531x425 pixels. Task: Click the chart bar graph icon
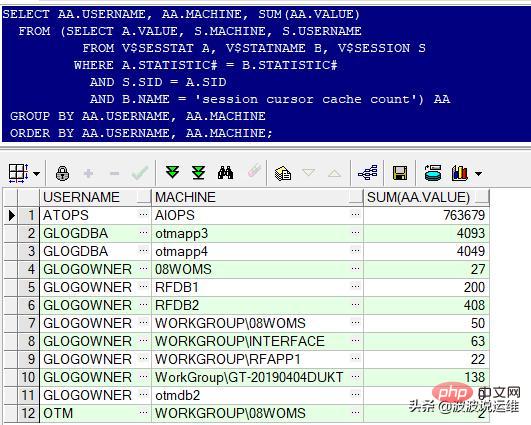click(460, 173)
